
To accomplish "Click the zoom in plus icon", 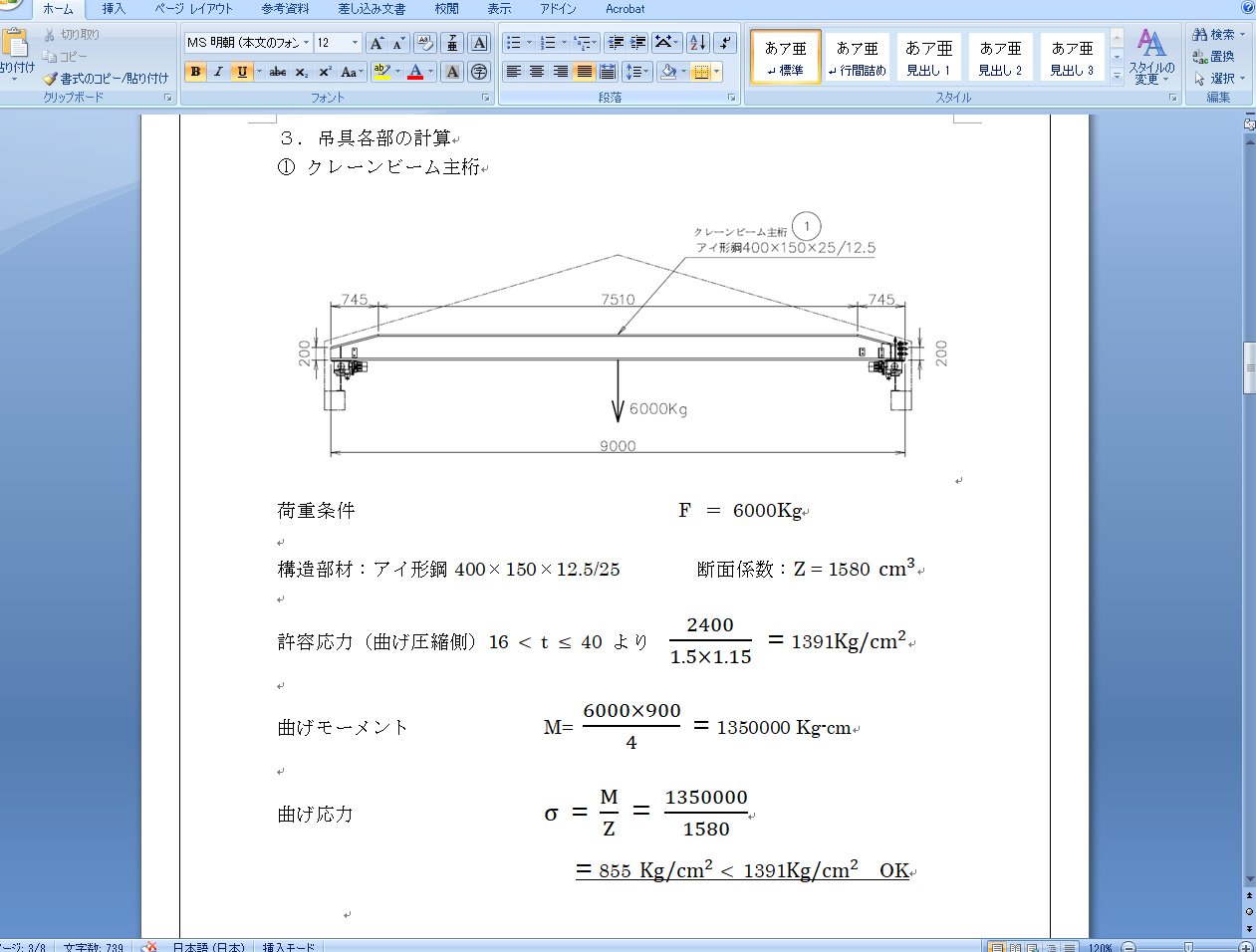I will (x=1246, y=947).
